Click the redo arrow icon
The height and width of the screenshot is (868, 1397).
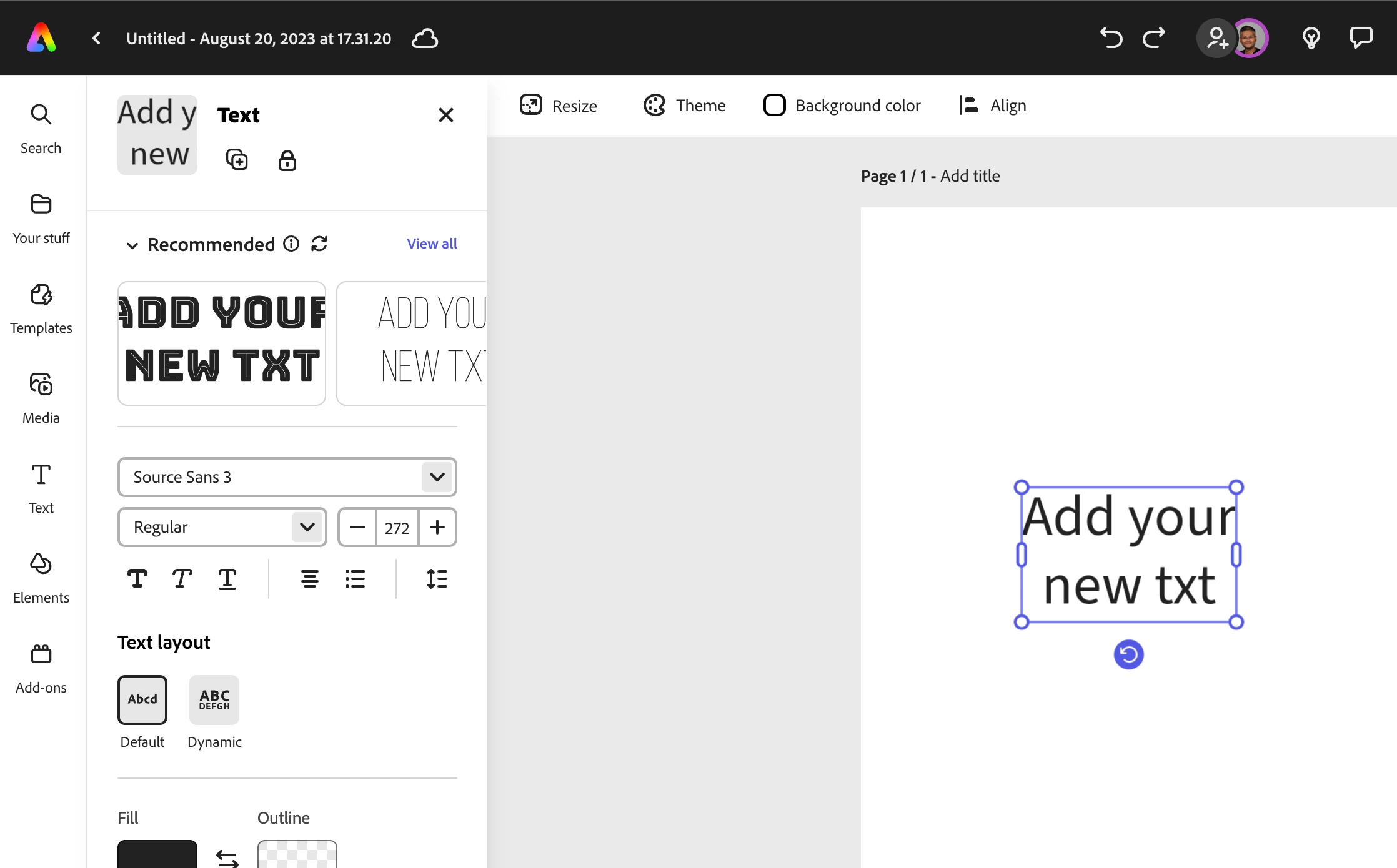tap(1153, 38)
